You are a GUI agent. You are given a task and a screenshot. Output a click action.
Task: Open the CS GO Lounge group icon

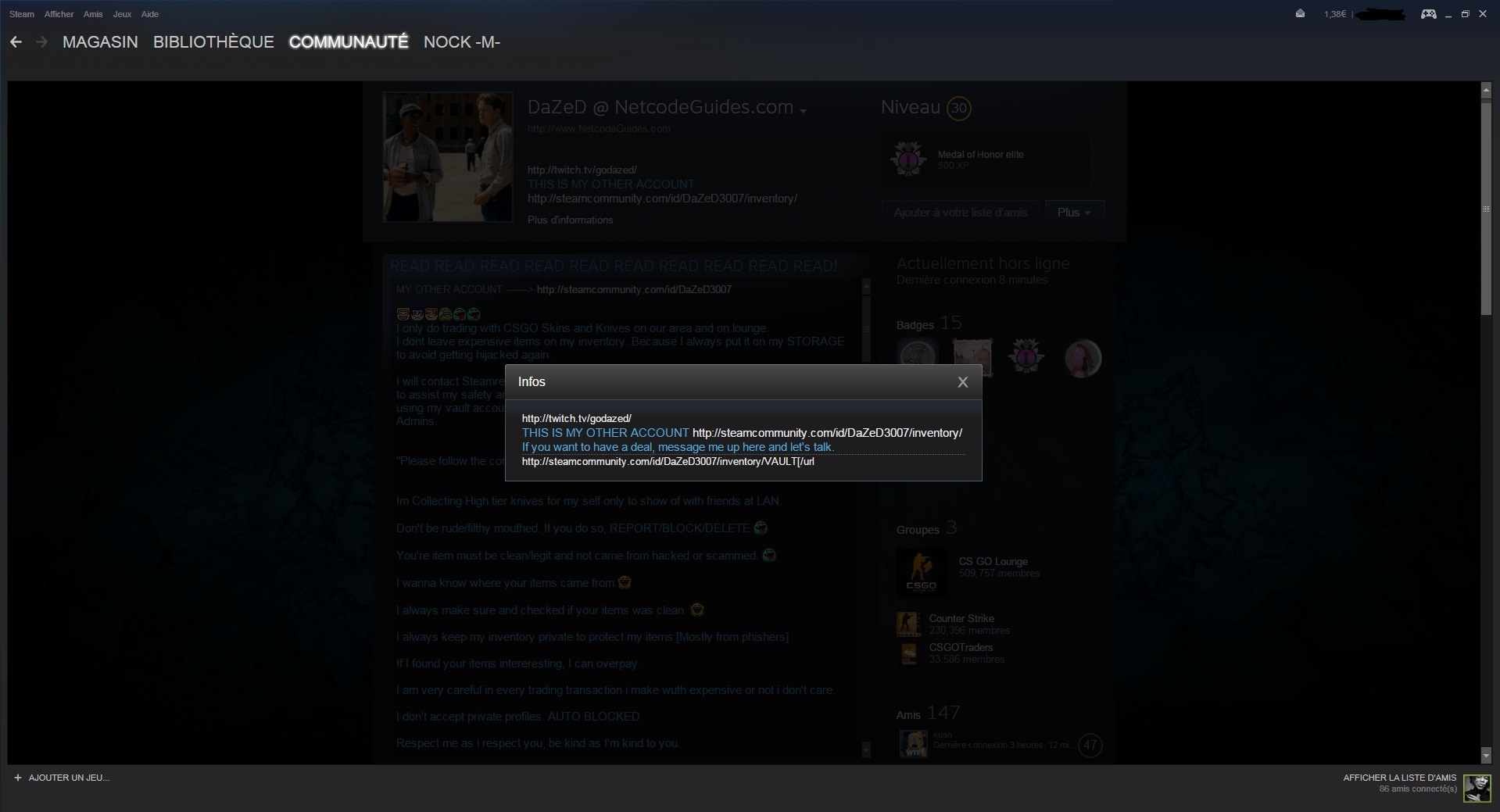(921, 573)
